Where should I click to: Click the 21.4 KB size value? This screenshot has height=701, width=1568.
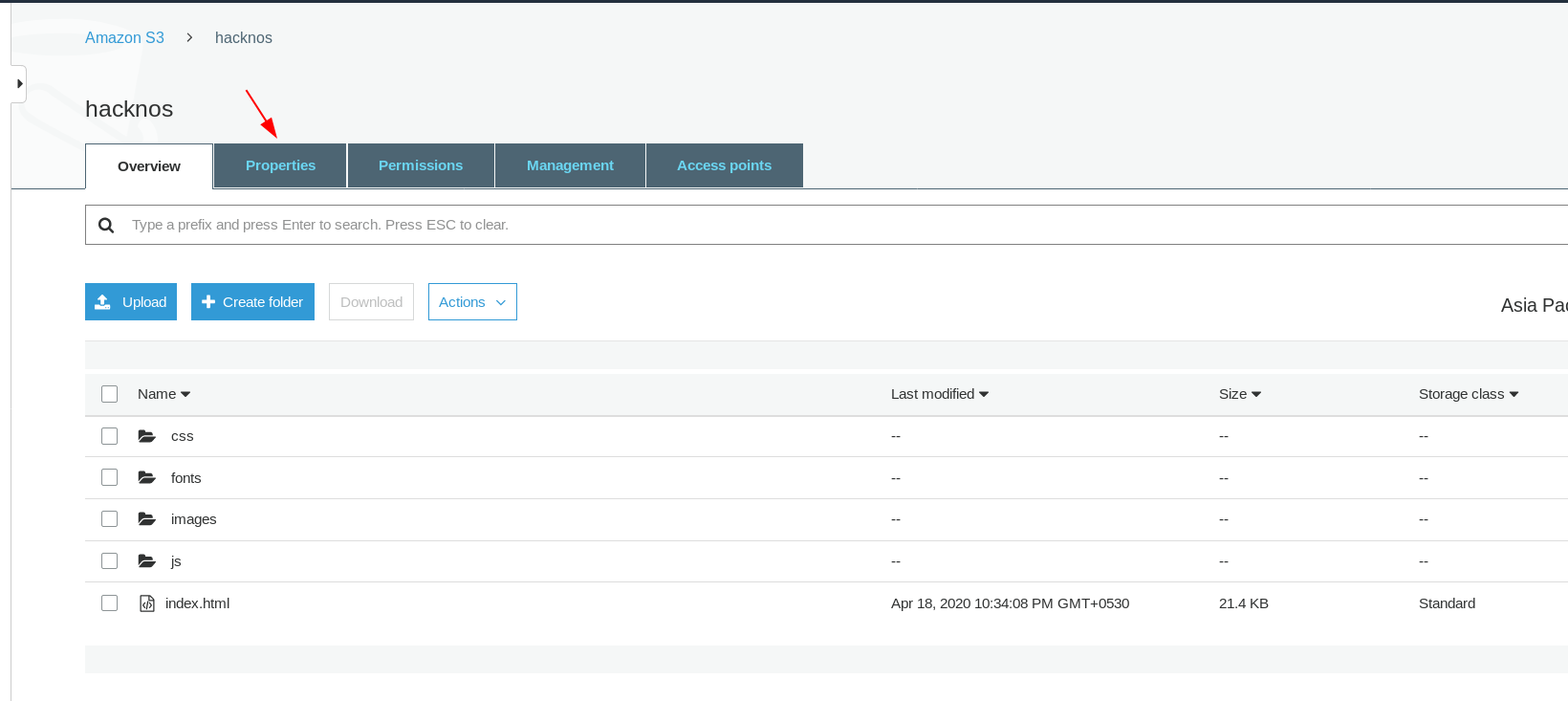click(x=1244, y=603)
